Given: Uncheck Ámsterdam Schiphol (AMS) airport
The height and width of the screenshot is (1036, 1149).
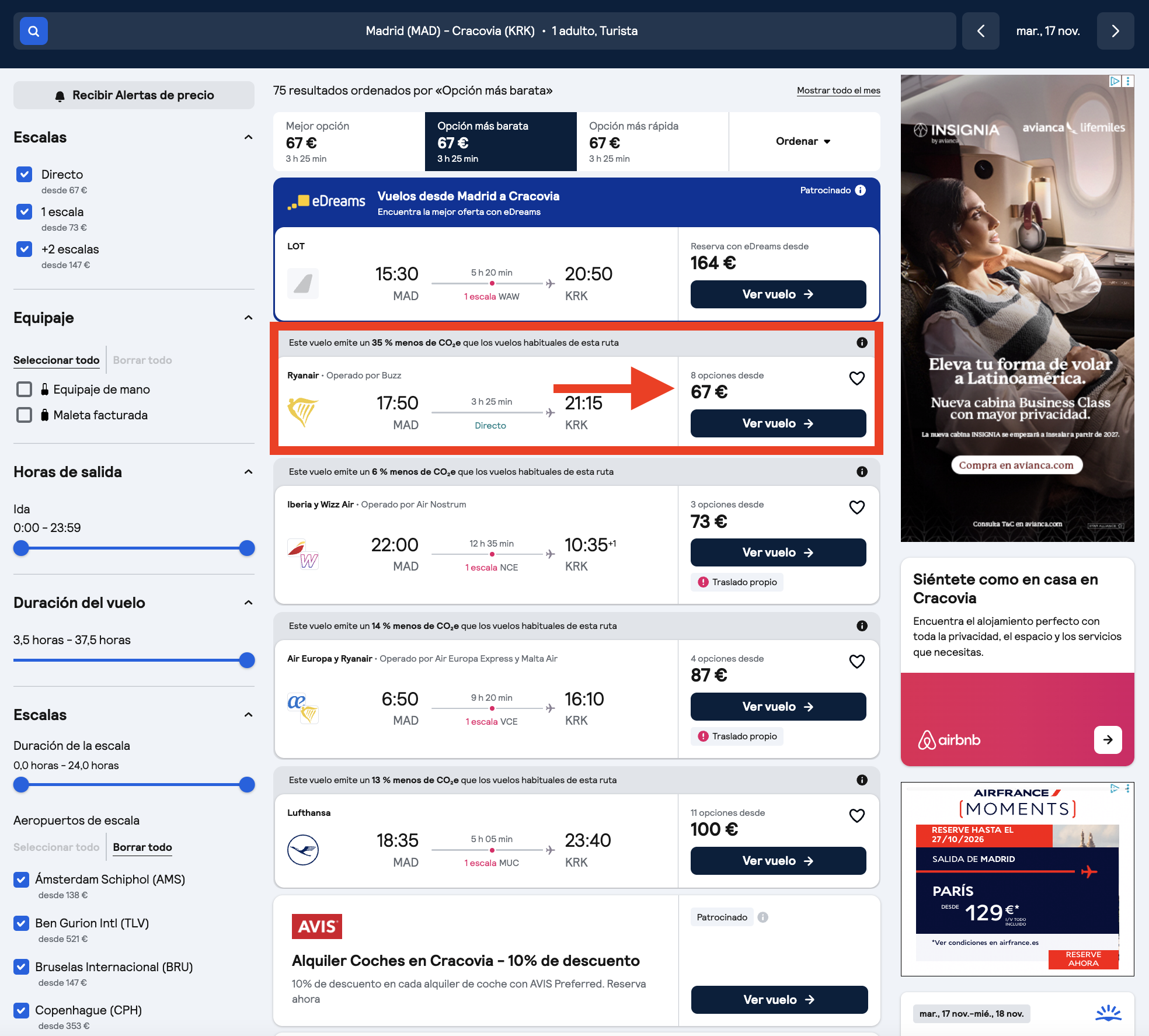Looking at the screenshot, I should point(21,879).
